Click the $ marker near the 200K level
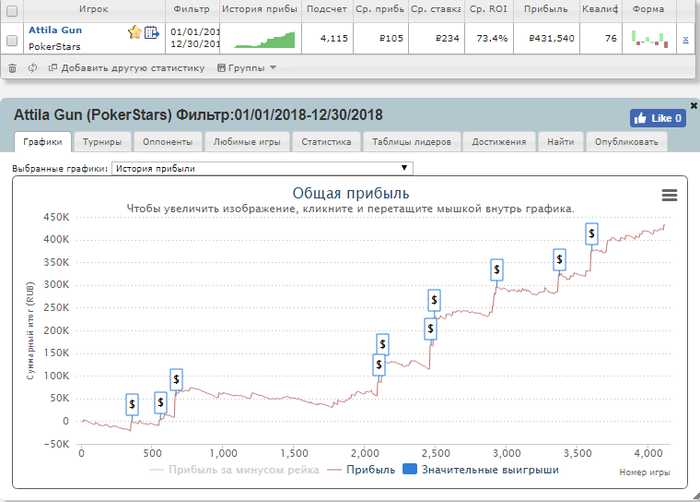The width and height of the screenshot is (700, 502). [430, 329]
